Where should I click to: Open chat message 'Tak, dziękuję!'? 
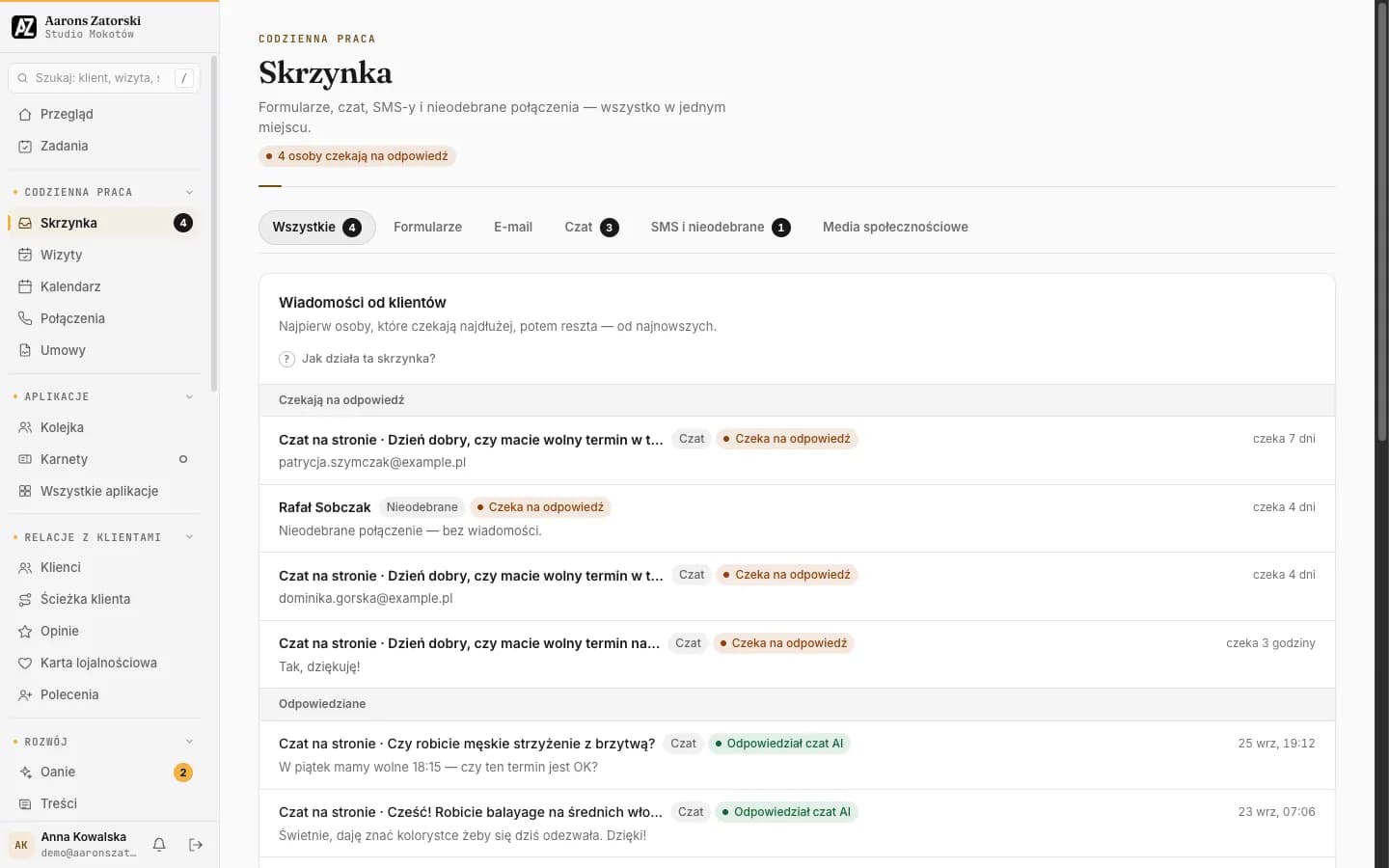click(797, 655)
